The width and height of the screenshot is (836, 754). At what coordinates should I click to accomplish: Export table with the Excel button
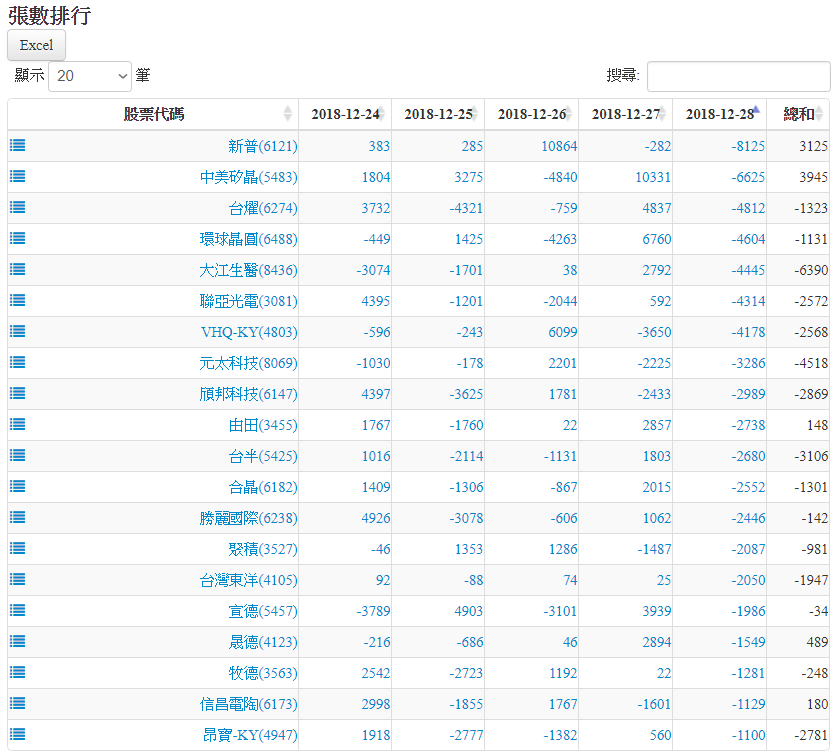(36, 45)
